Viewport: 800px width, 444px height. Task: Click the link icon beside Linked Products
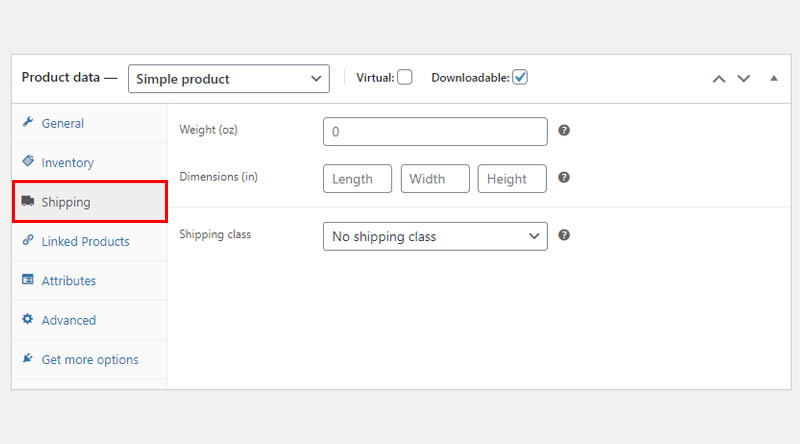pyautogui.click(x=28, y=240)
